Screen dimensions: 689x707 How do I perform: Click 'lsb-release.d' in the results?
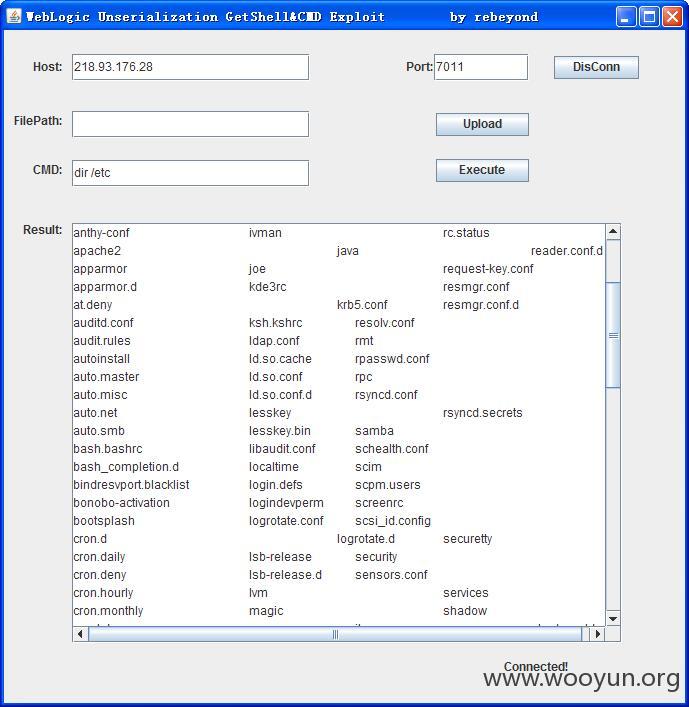285,575
